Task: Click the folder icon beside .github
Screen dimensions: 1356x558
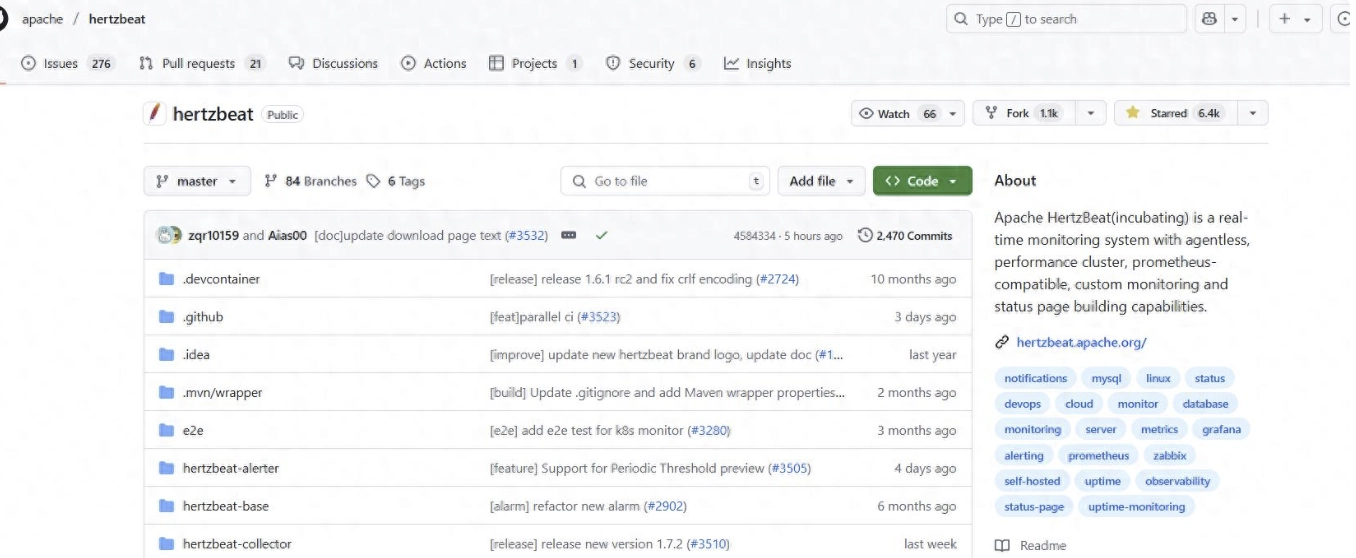Action: coord(166,317)
